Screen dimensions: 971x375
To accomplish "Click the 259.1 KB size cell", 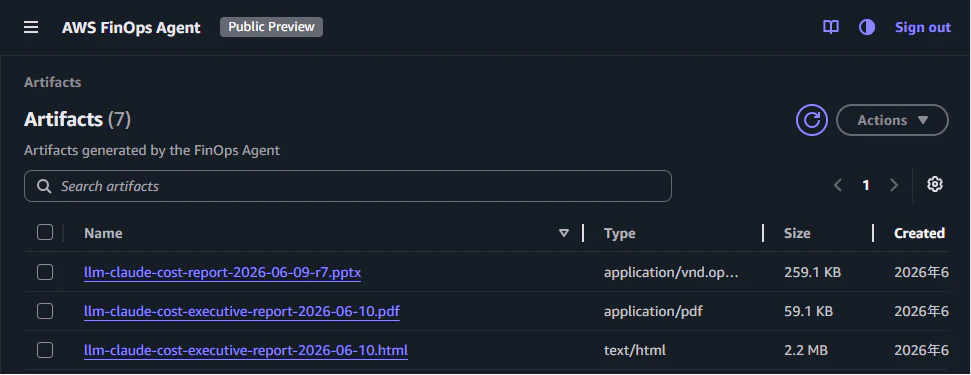I will pos(812,272).
